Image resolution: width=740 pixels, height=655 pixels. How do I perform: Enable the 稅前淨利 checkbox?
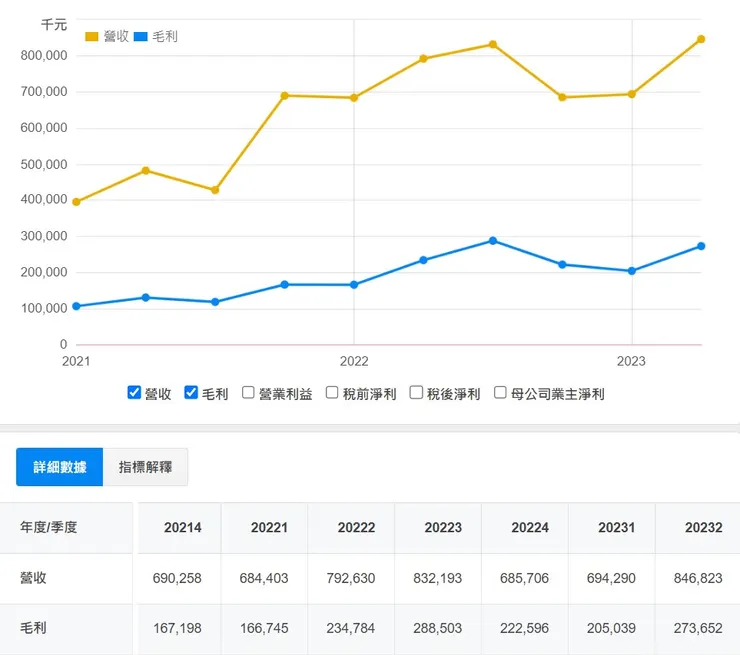(x=332, y=393)
